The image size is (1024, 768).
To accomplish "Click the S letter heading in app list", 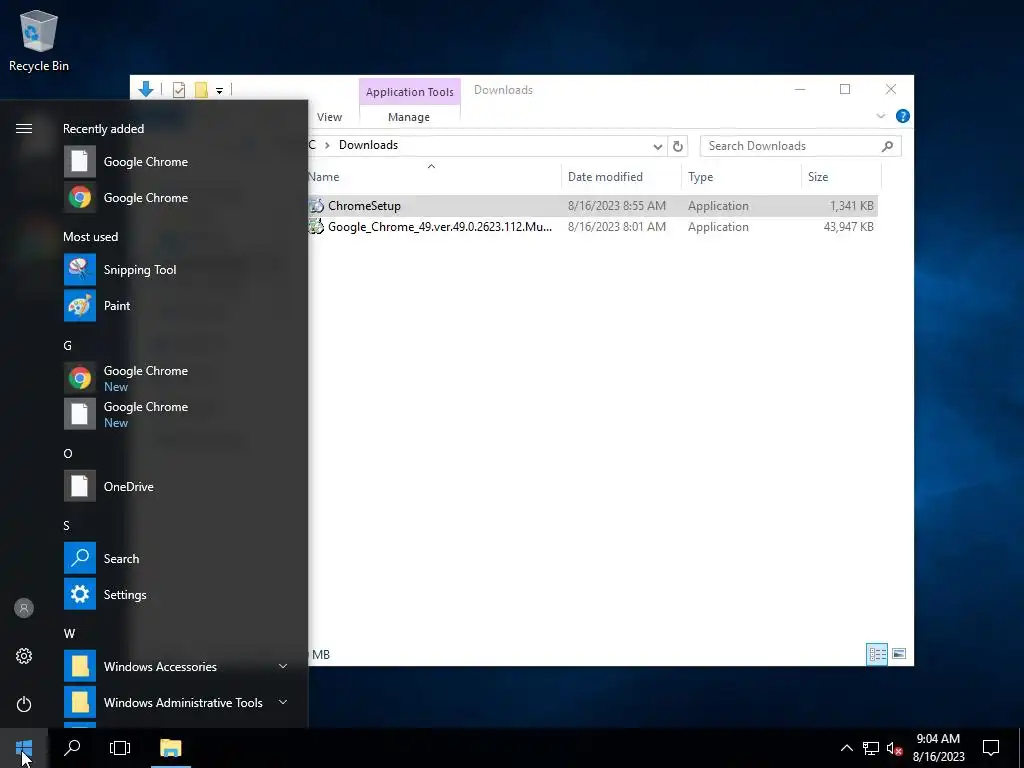I will tap(67, 526).
